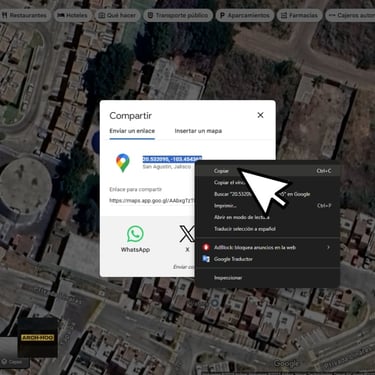The width and height of the screenshot is (375, 375).
Task: Click the Google Traductor icon
Action: [x=206, y=259]
